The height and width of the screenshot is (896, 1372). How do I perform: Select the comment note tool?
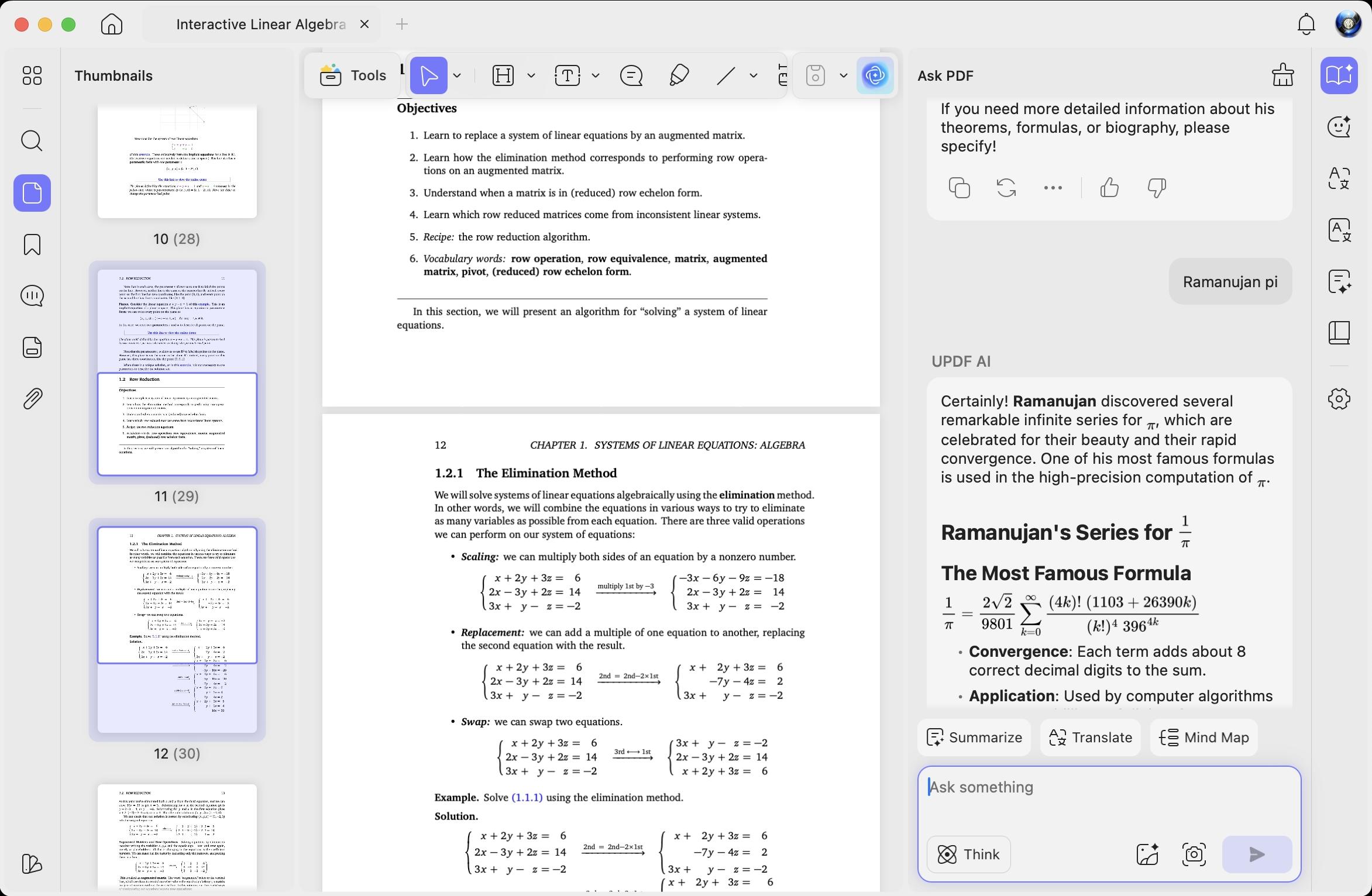[631, 75]
